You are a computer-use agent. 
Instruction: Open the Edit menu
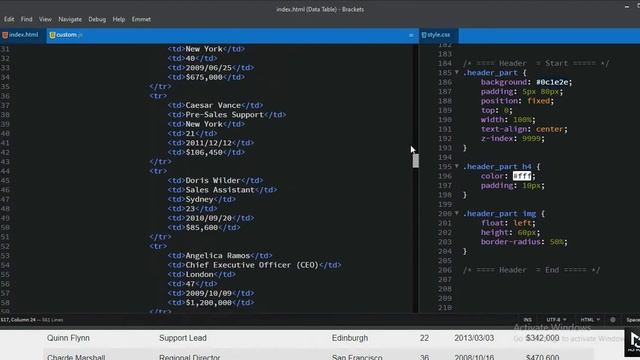tap(9, 19)
